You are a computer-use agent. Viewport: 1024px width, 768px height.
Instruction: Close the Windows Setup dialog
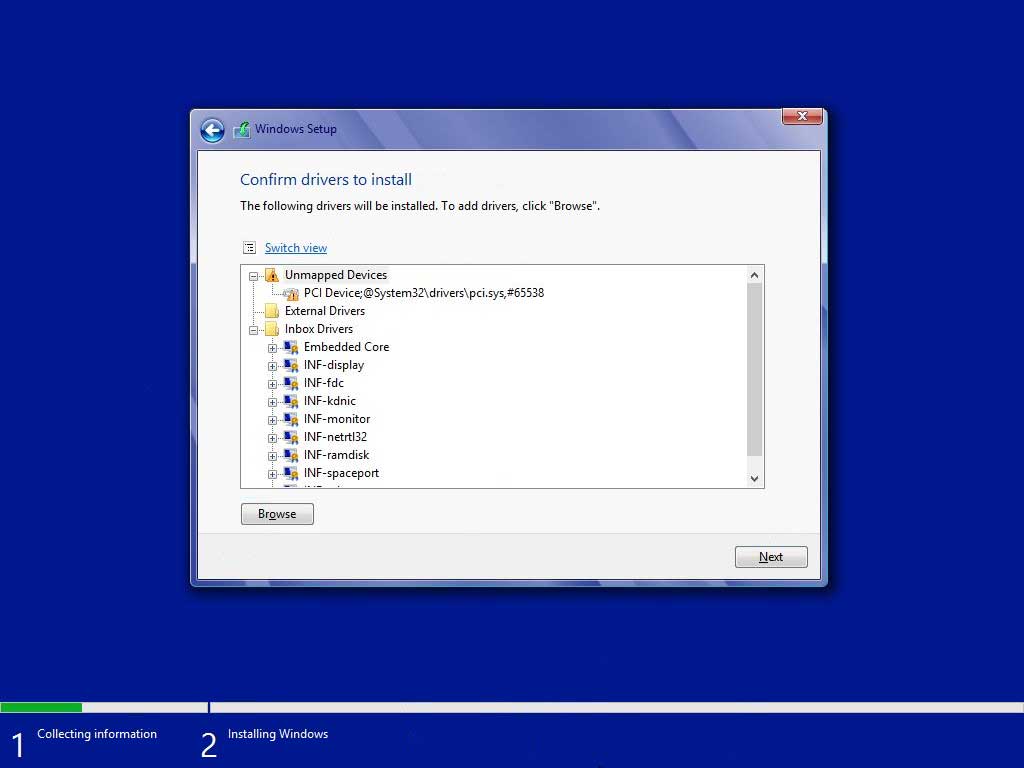(x=802, y=116)
